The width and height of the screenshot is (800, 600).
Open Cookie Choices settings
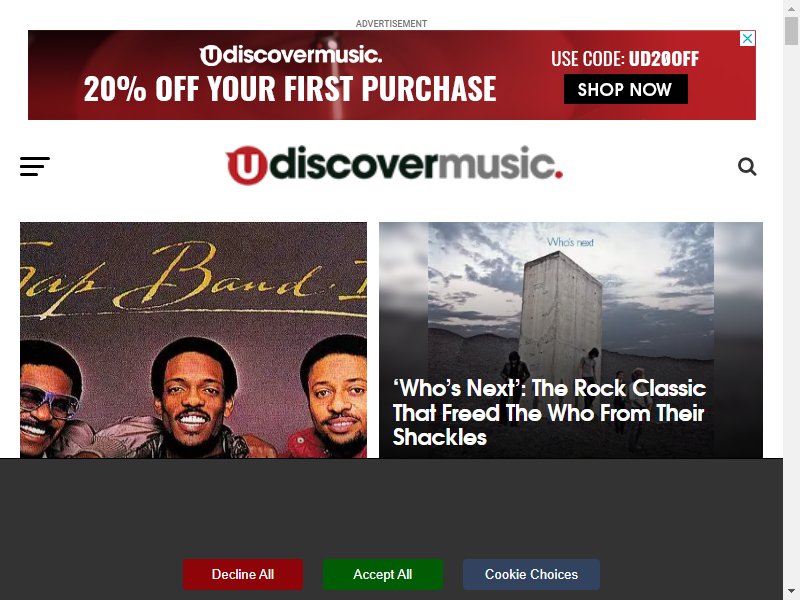pos(531,574)
